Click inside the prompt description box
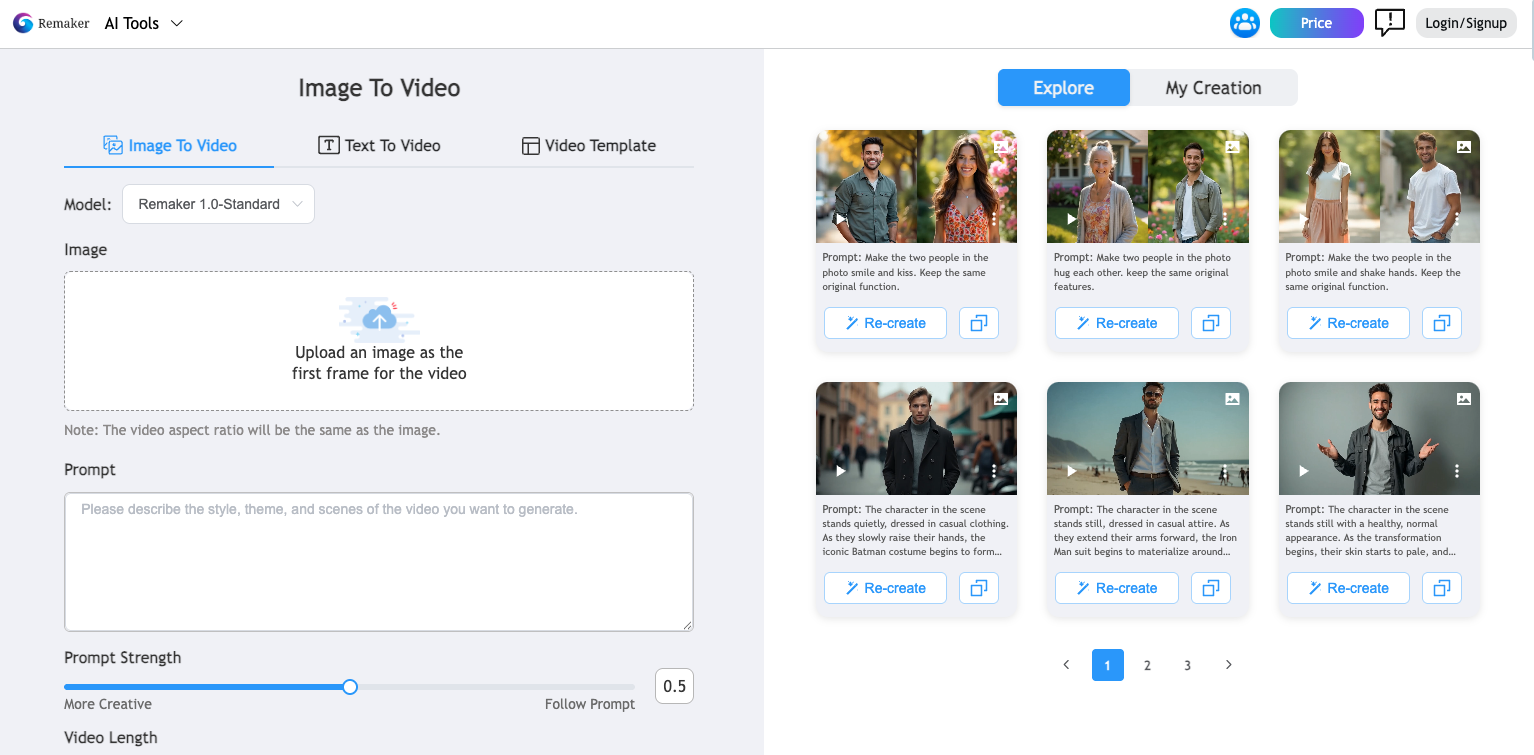The width and height of the screenshot is (1534, 755). click(378, 560)
